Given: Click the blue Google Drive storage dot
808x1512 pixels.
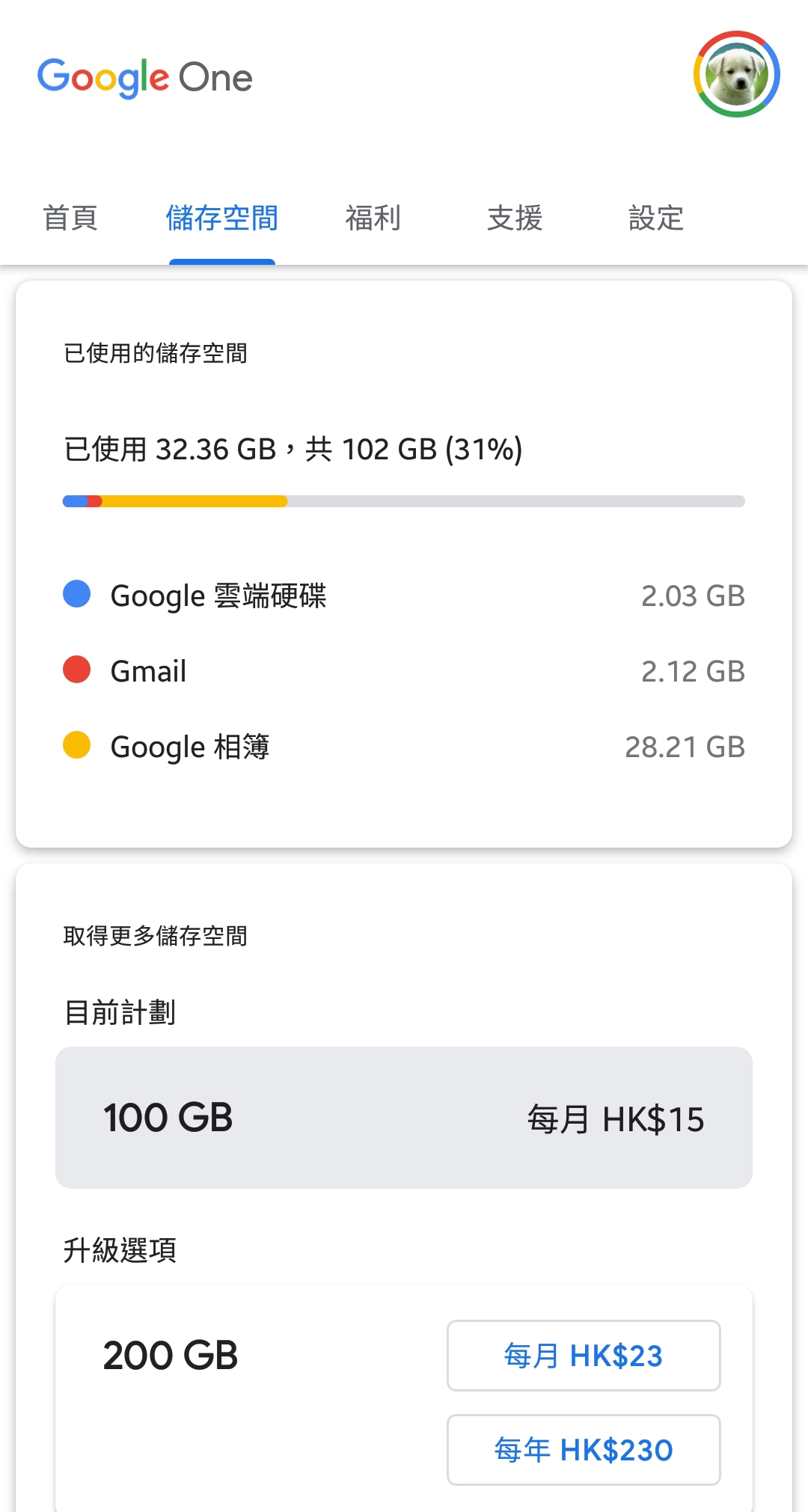Looking at the screenshot, I should [x=76, y=594].
